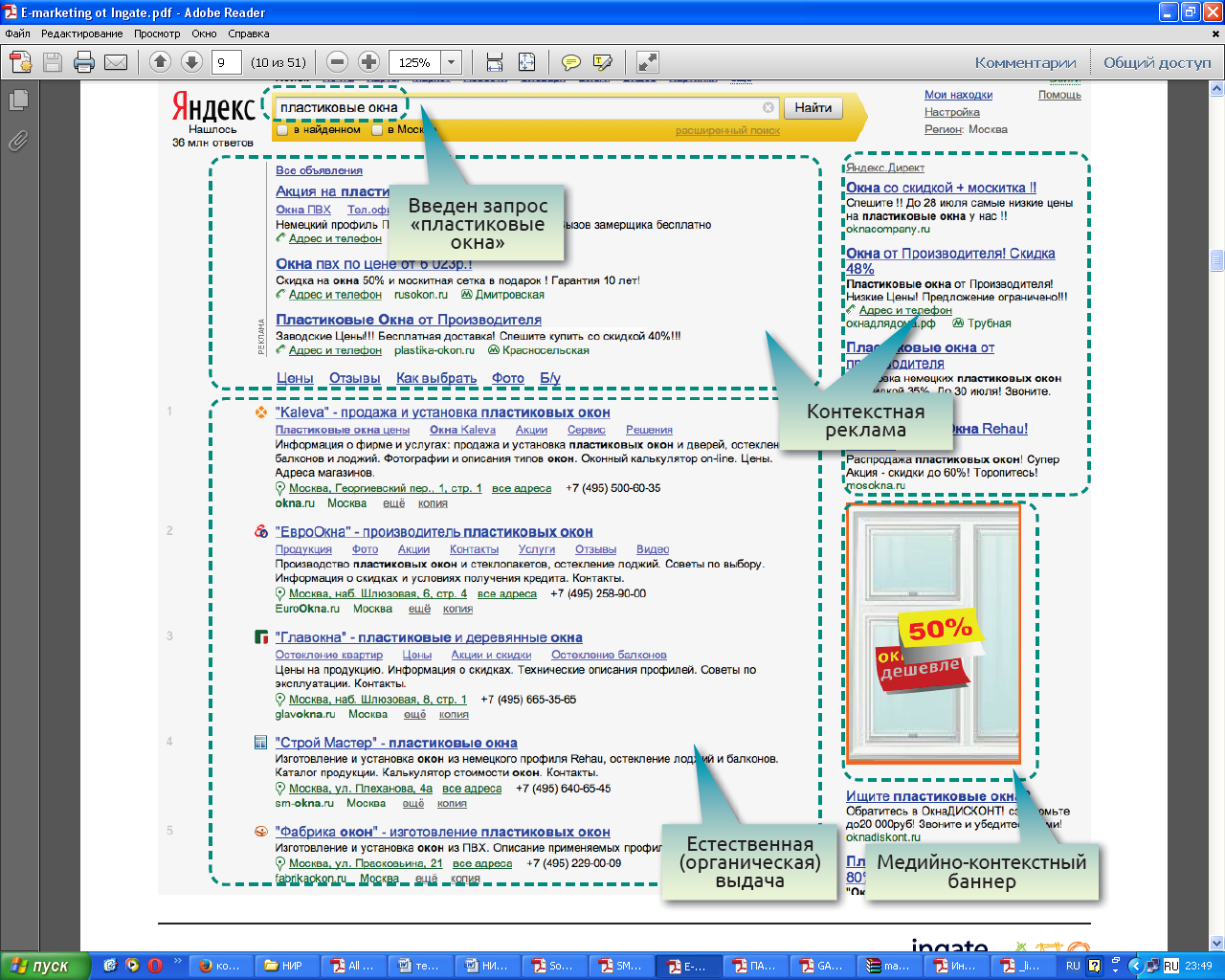Expand the quick launch chevron
This screenshot has width=1225, height=980.
pos(177,962)
